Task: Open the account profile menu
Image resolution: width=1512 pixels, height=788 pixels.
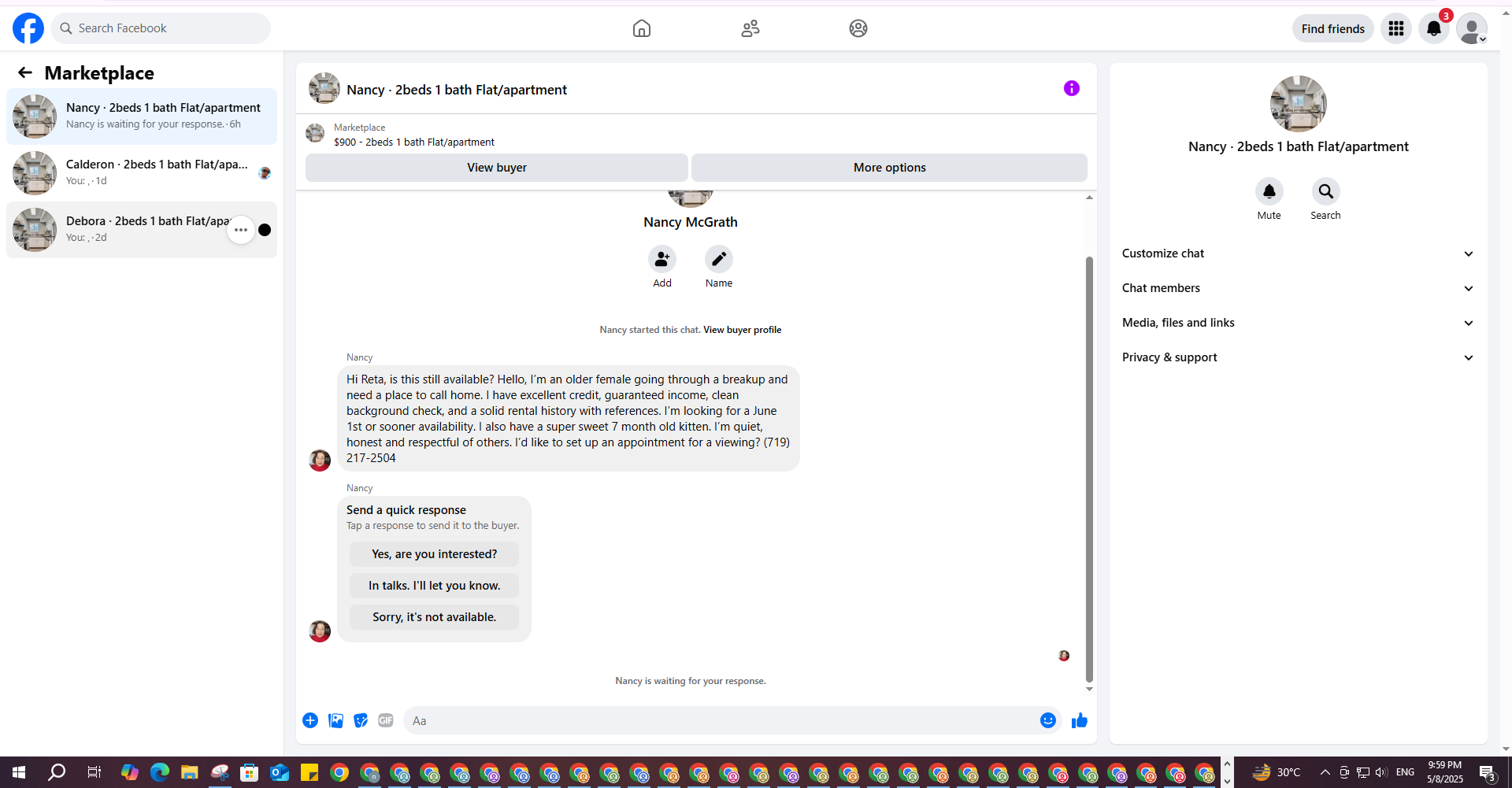Action: tap(1472, 28)
